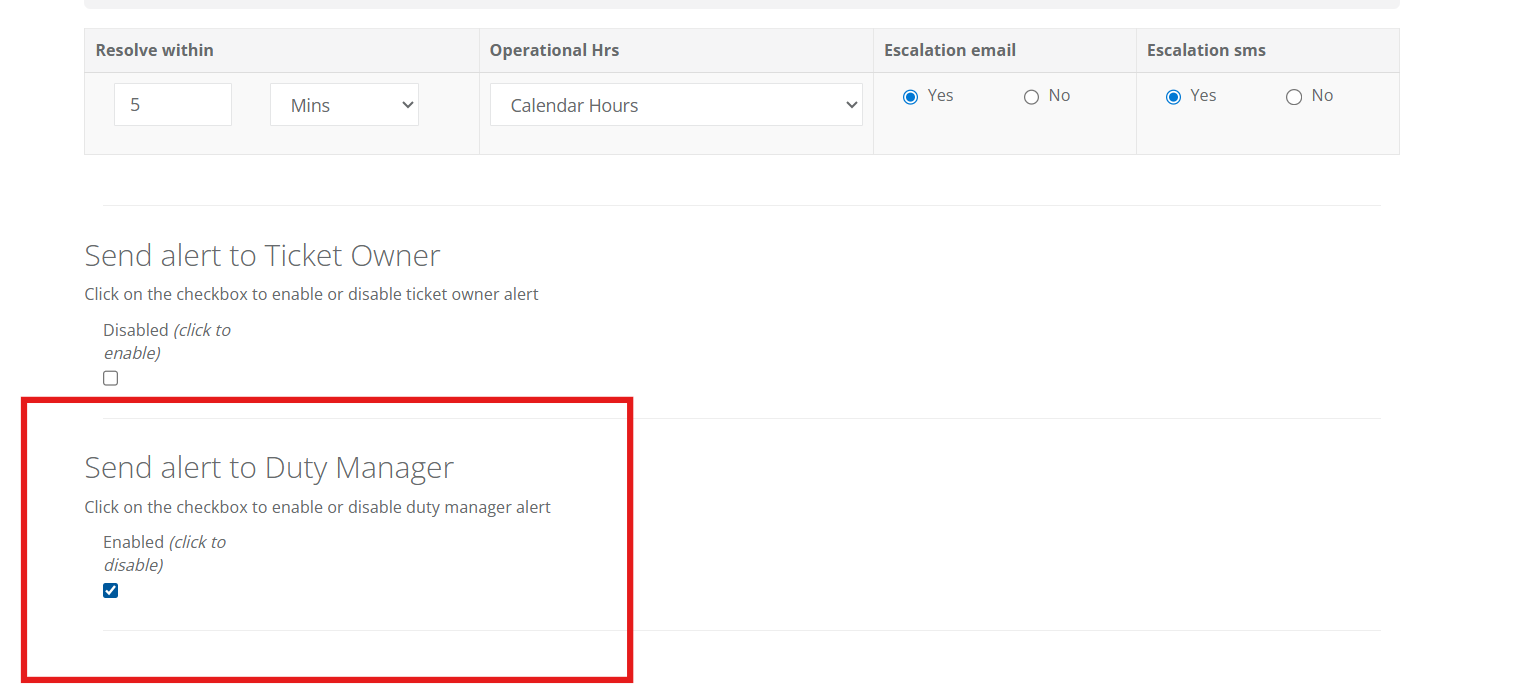Click the Resolve within number field
This screenshot has width=1525, height=684.
click(172, 105)
